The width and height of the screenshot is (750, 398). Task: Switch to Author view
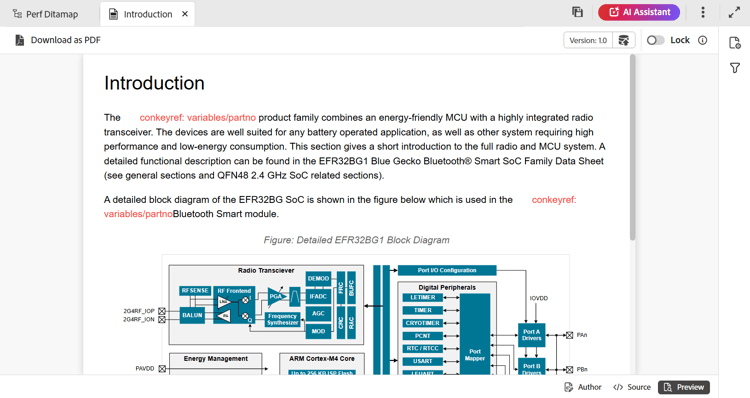pos(583,387)
